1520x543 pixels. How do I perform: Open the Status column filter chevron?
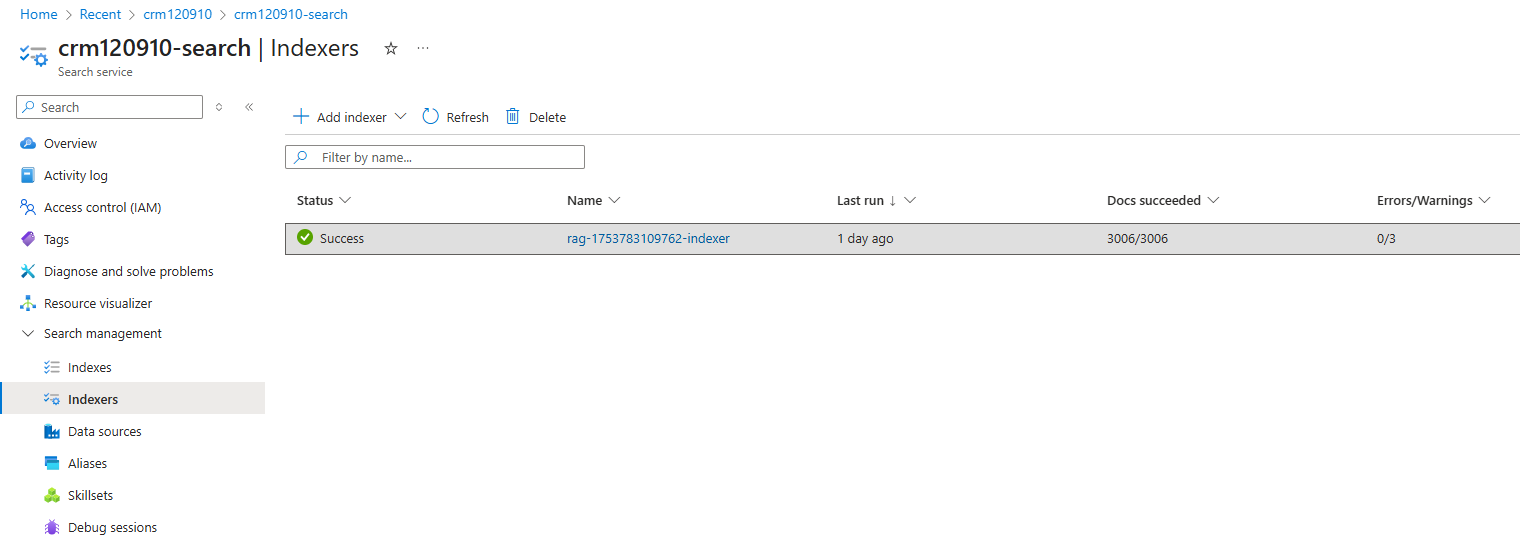[345, 200]
